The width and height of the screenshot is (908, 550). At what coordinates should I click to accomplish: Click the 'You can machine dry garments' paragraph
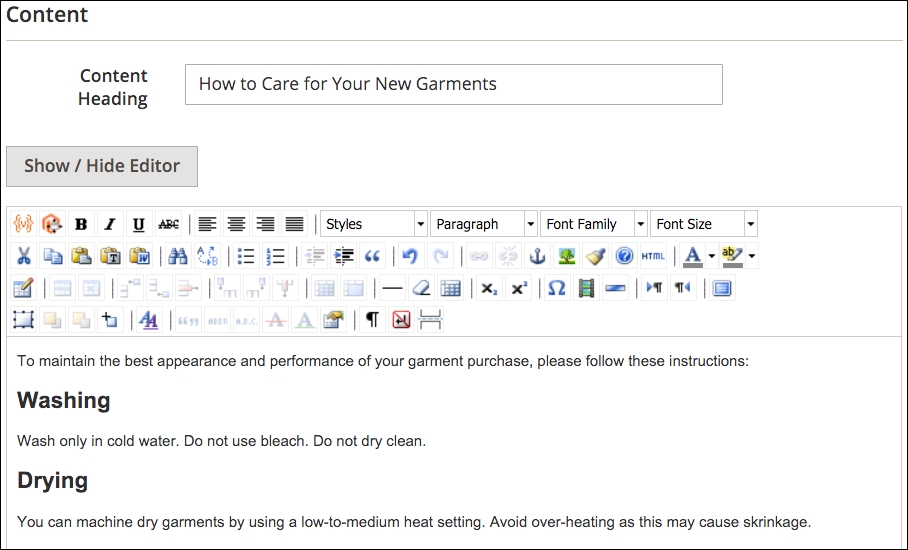click(x=414, y=522)
